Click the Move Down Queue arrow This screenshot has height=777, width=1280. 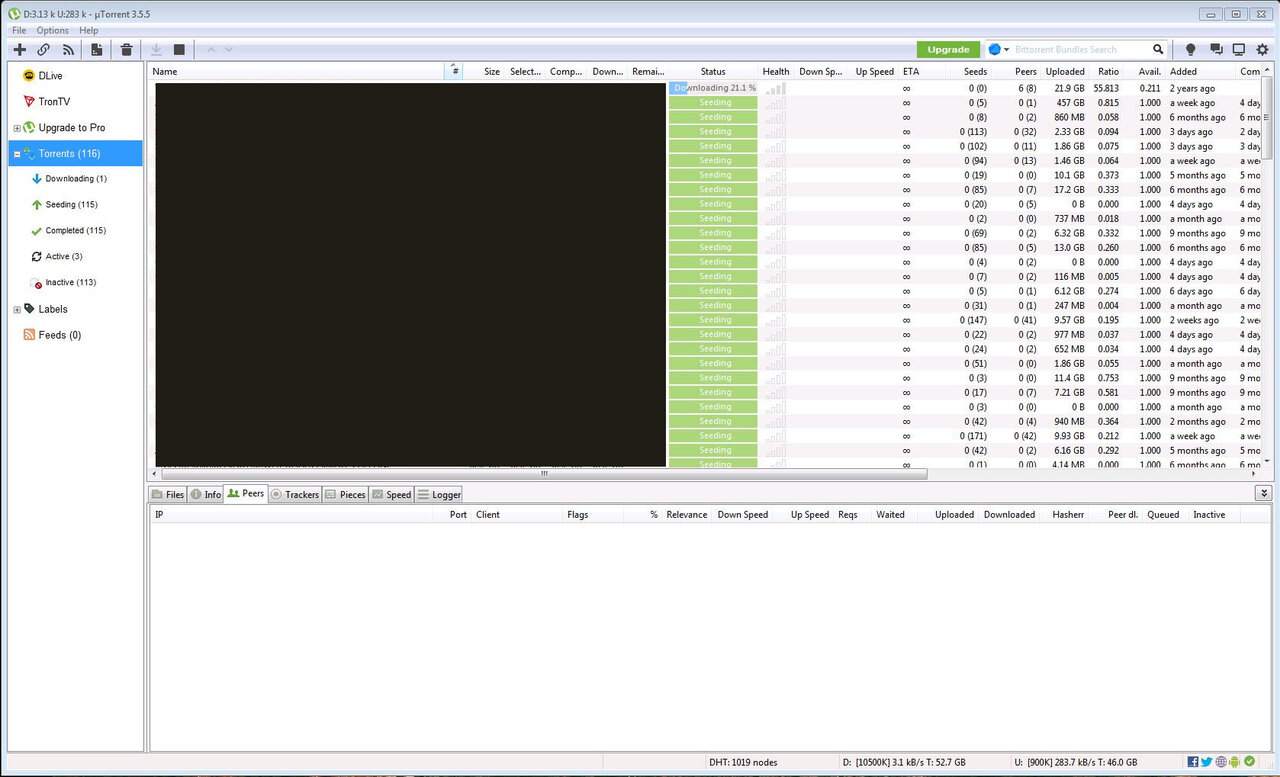[229, 49]
